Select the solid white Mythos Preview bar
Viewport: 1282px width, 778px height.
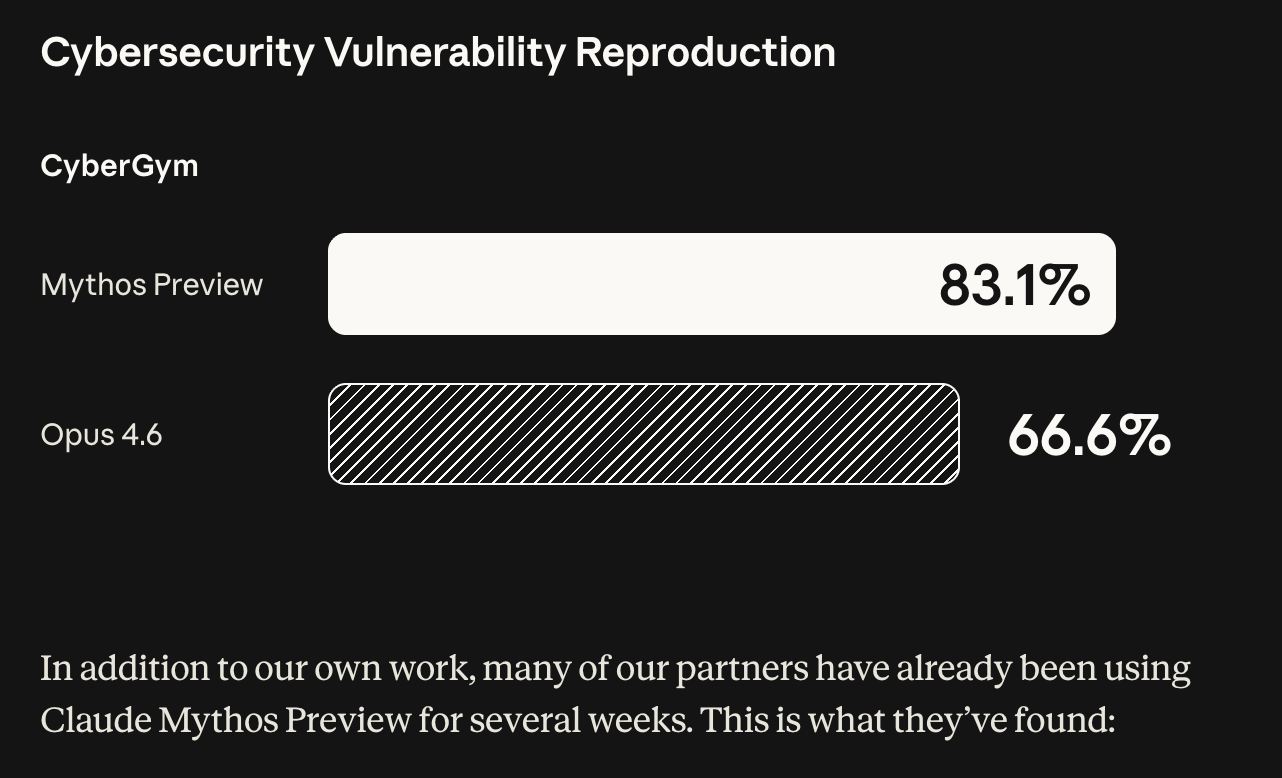721,284
